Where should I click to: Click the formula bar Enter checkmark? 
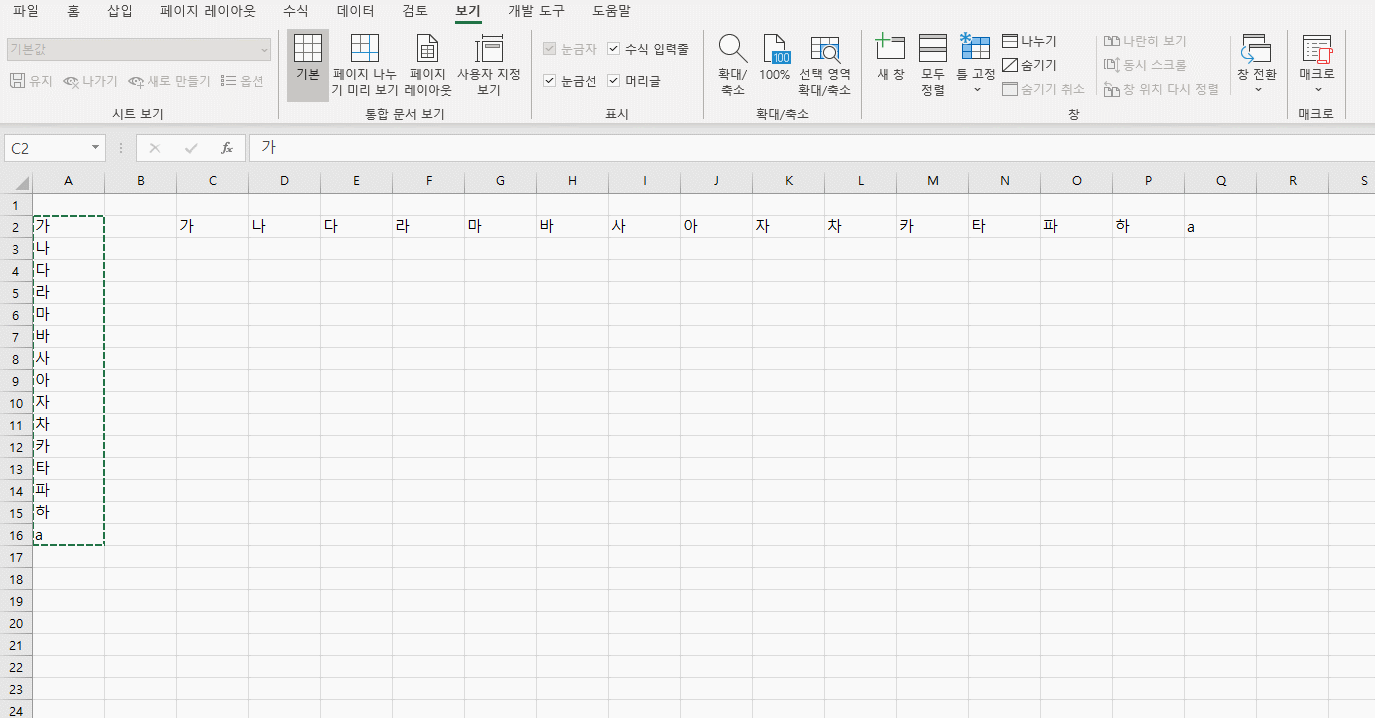191,148
